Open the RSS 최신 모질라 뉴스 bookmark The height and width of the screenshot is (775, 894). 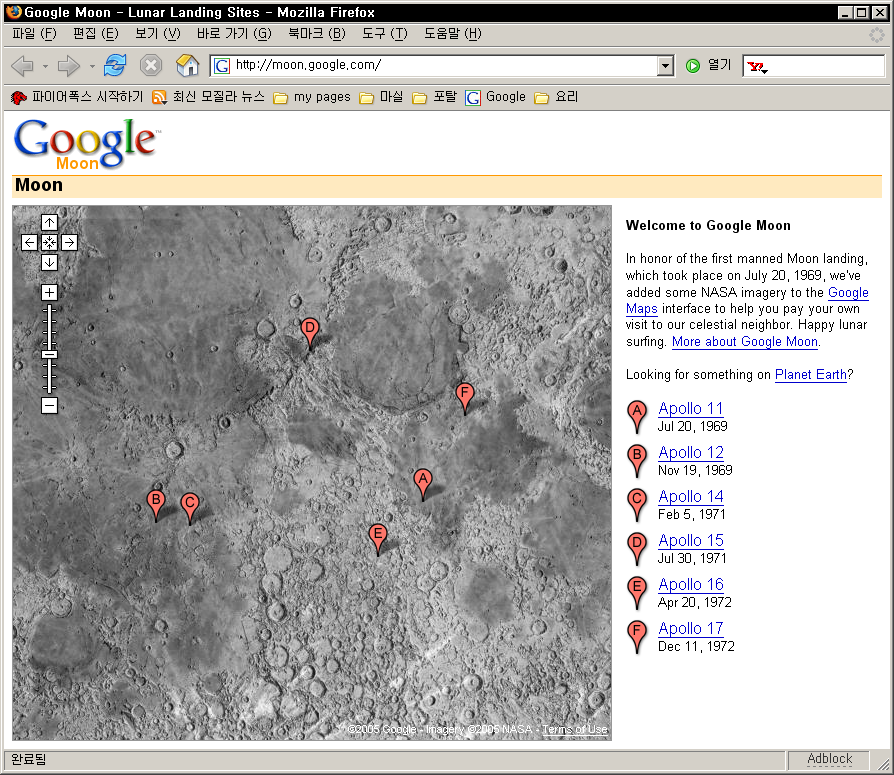point(209,97)
